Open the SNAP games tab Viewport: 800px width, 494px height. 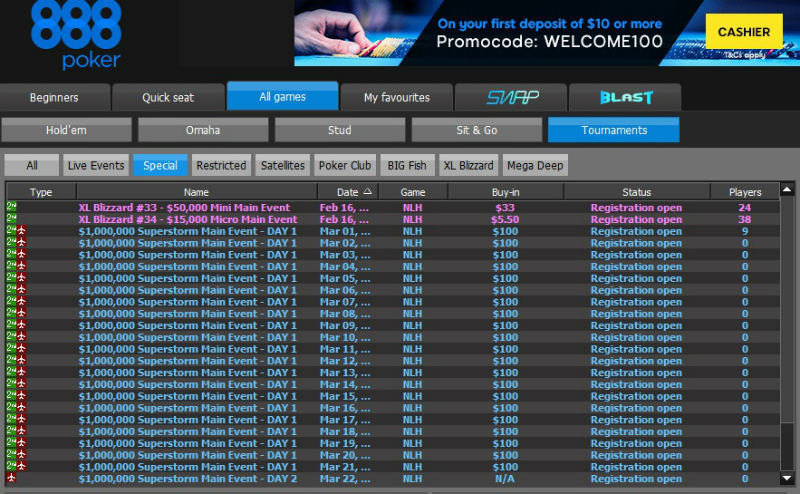[512, 97]
